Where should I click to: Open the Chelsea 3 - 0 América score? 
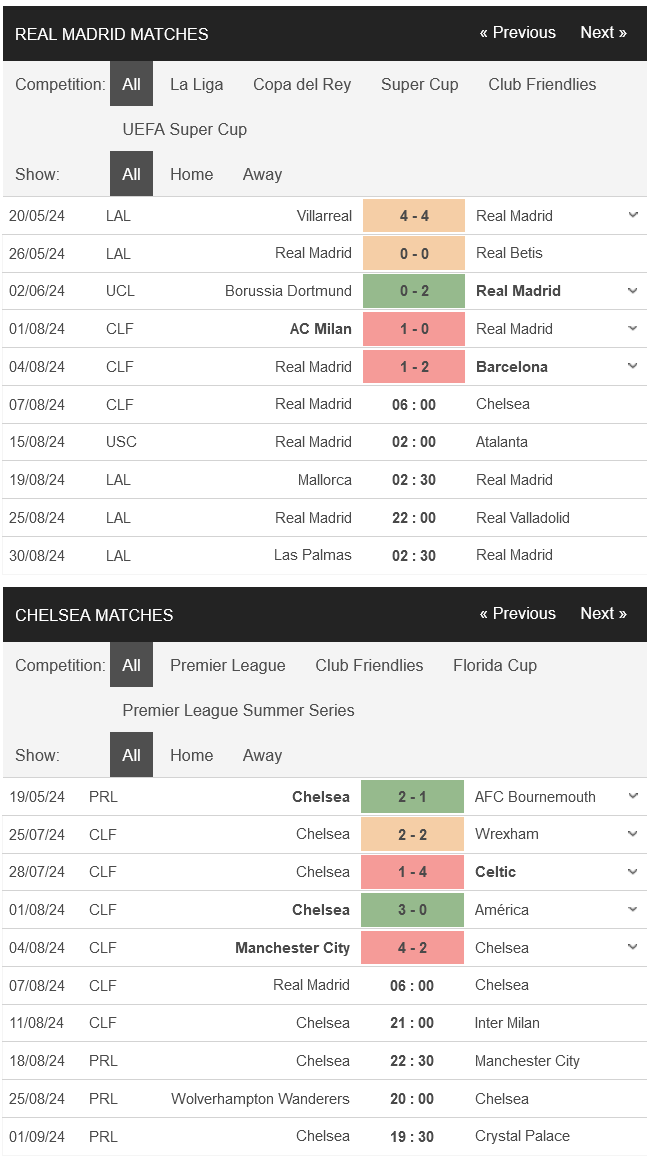(413, 910)
